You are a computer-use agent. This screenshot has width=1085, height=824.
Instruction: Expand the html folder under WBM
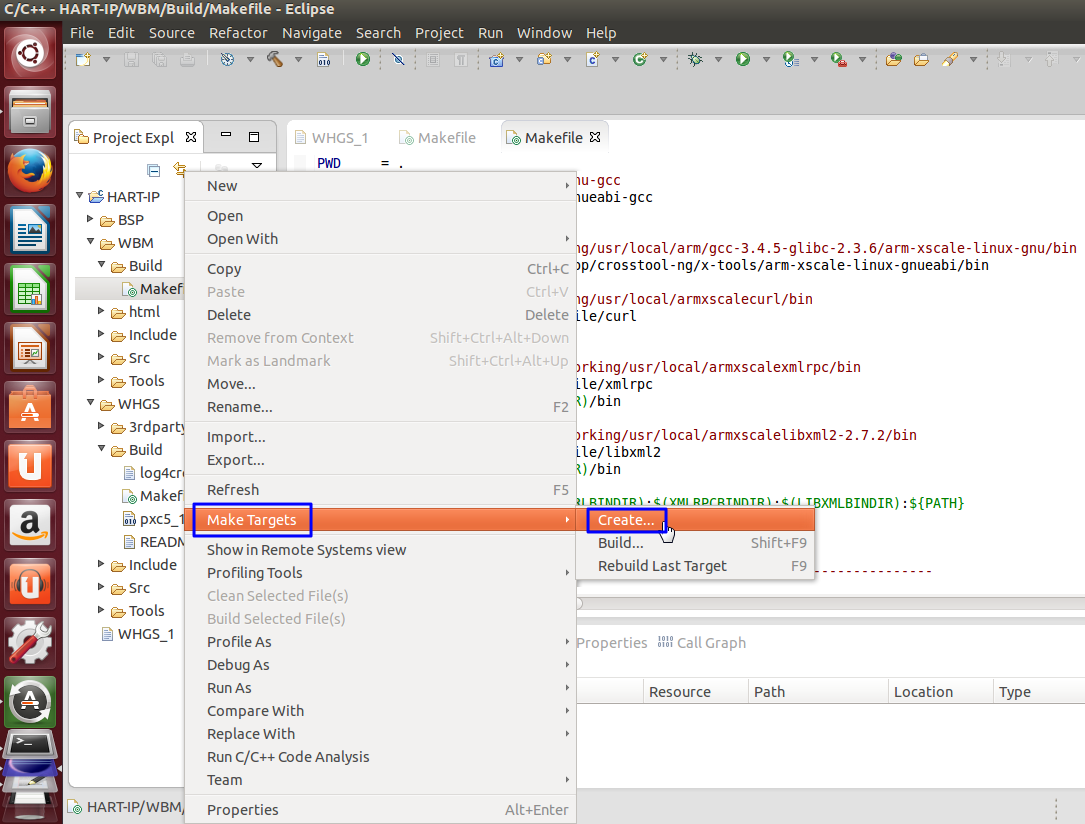click(x=102, y=312)
